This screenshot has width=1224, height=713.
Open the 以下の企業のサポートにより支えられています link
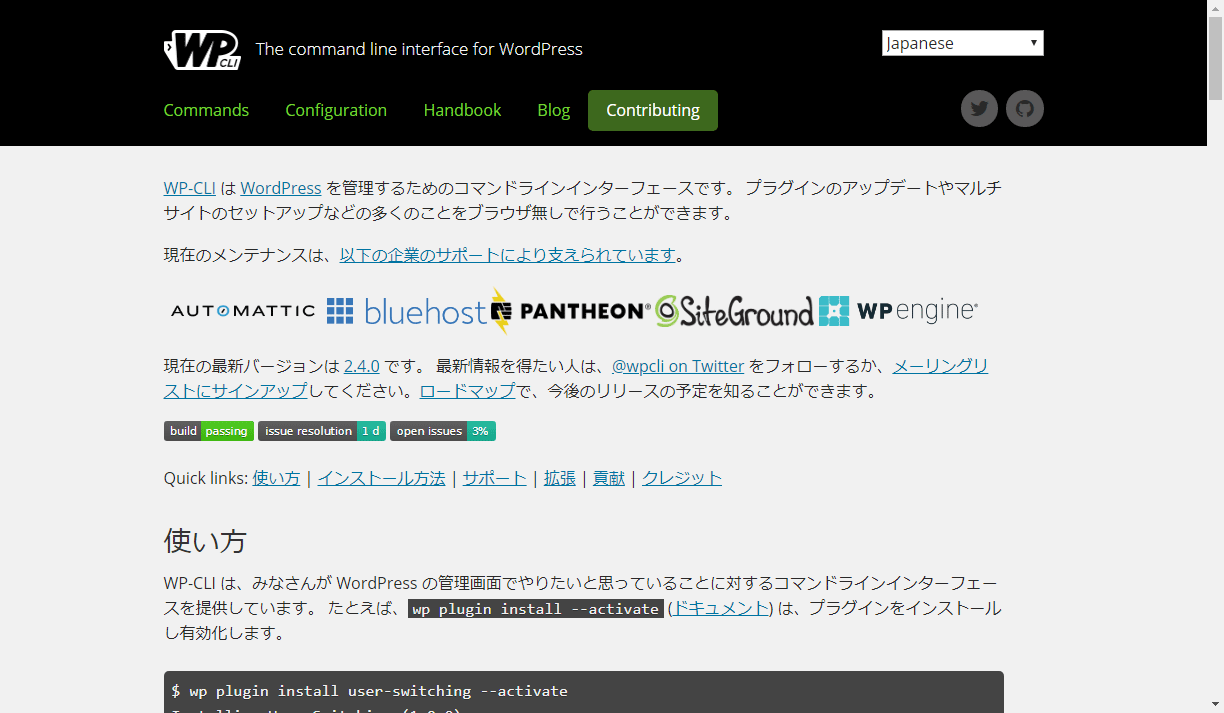coord(508,255)
